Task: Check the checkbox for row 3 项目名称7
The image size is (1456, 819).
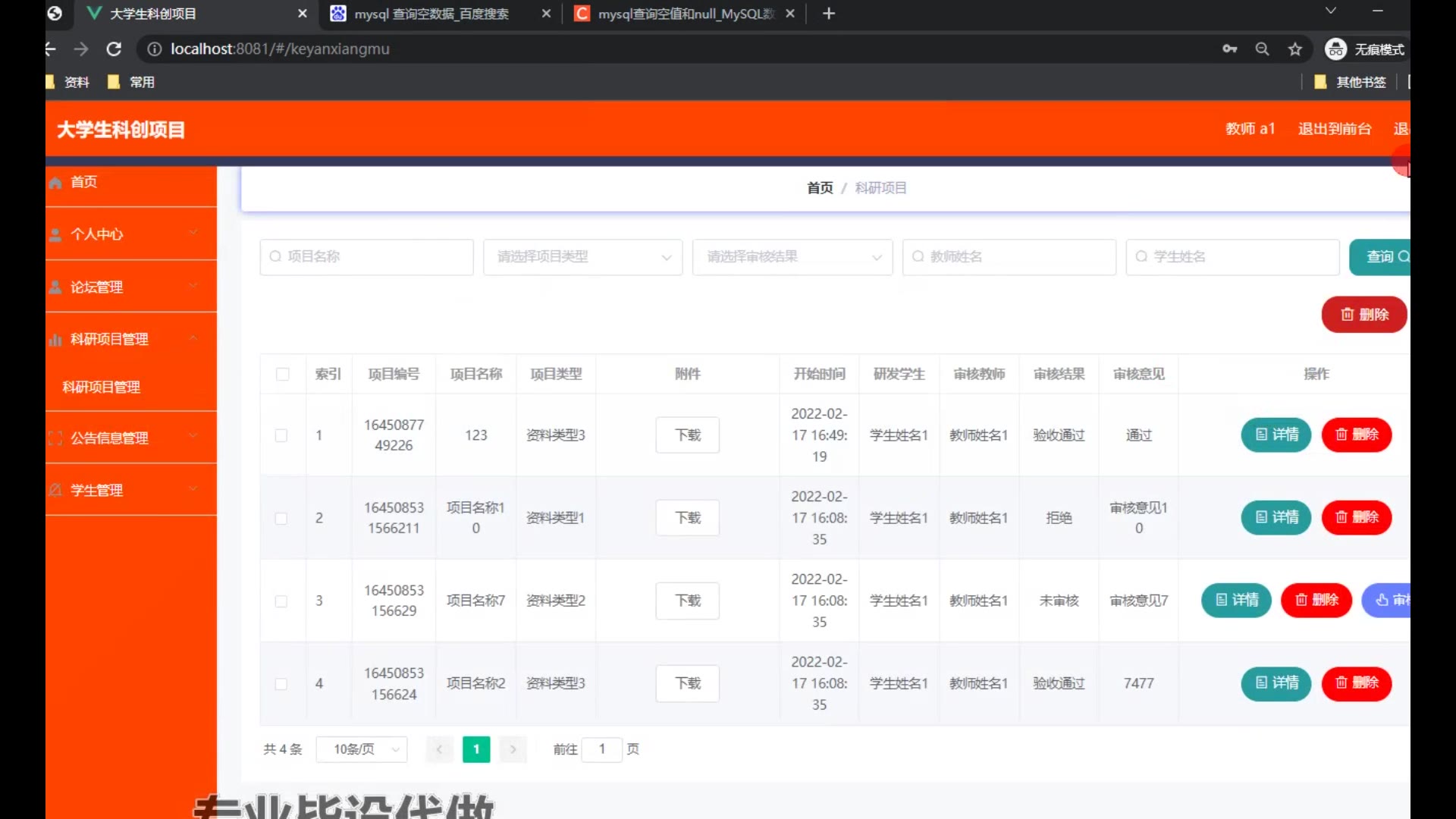Action: click(x=281, y=601)
